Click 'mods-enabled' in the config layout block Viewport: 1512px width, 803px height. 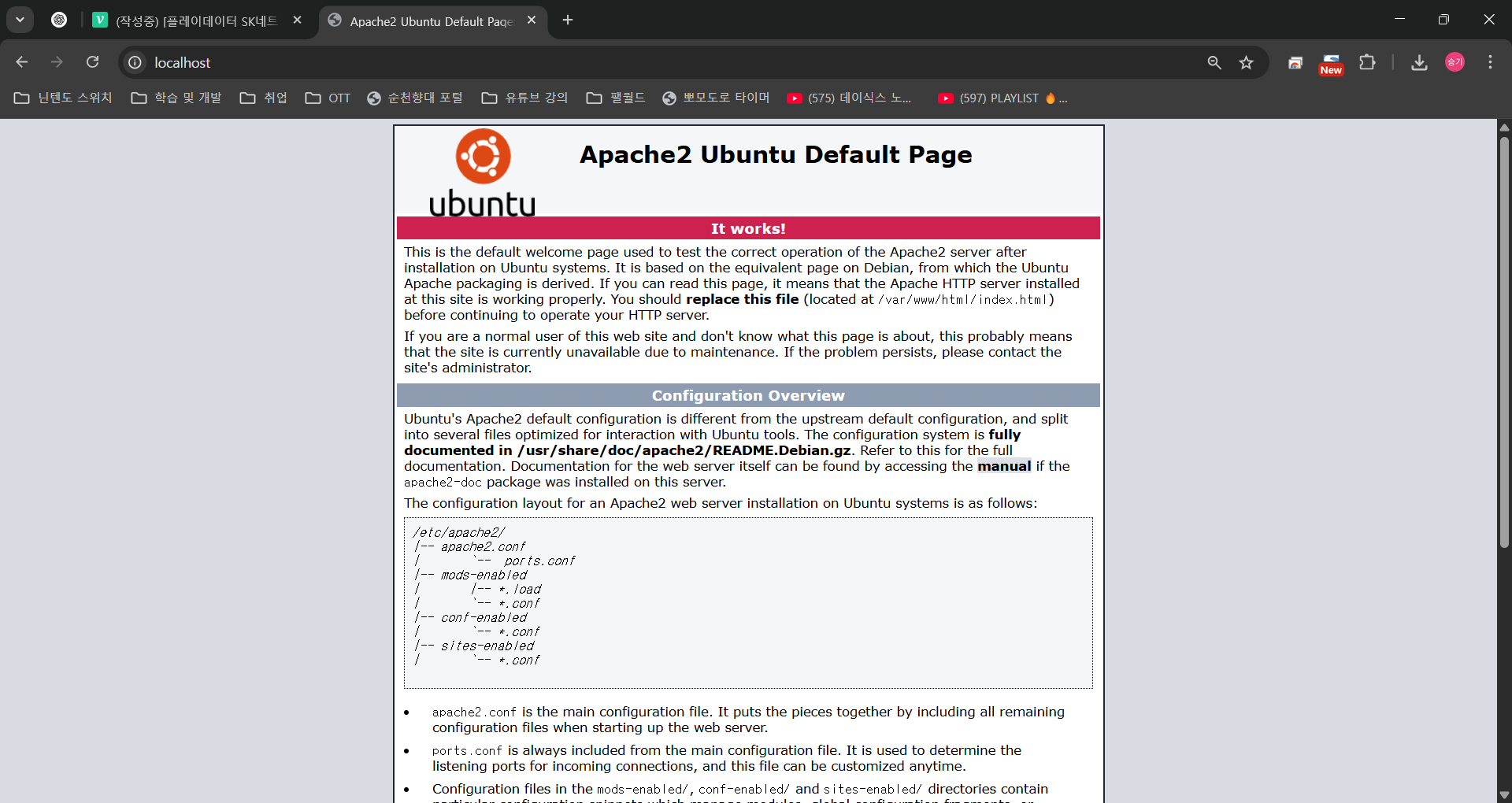point(484,575)
